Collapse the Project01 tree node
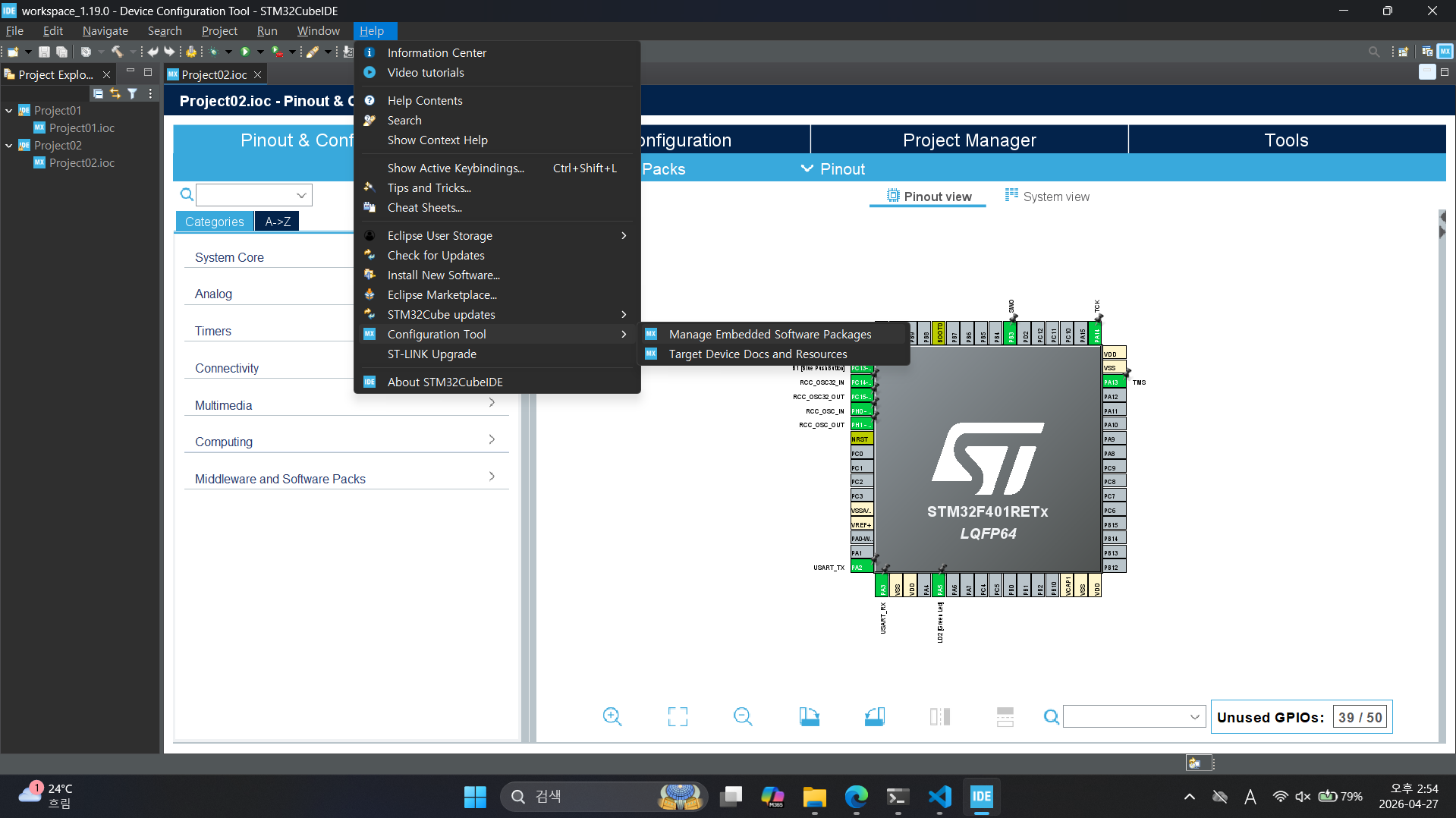The height and width of the screenshot is (818, 1456). [x=9, y=111]
